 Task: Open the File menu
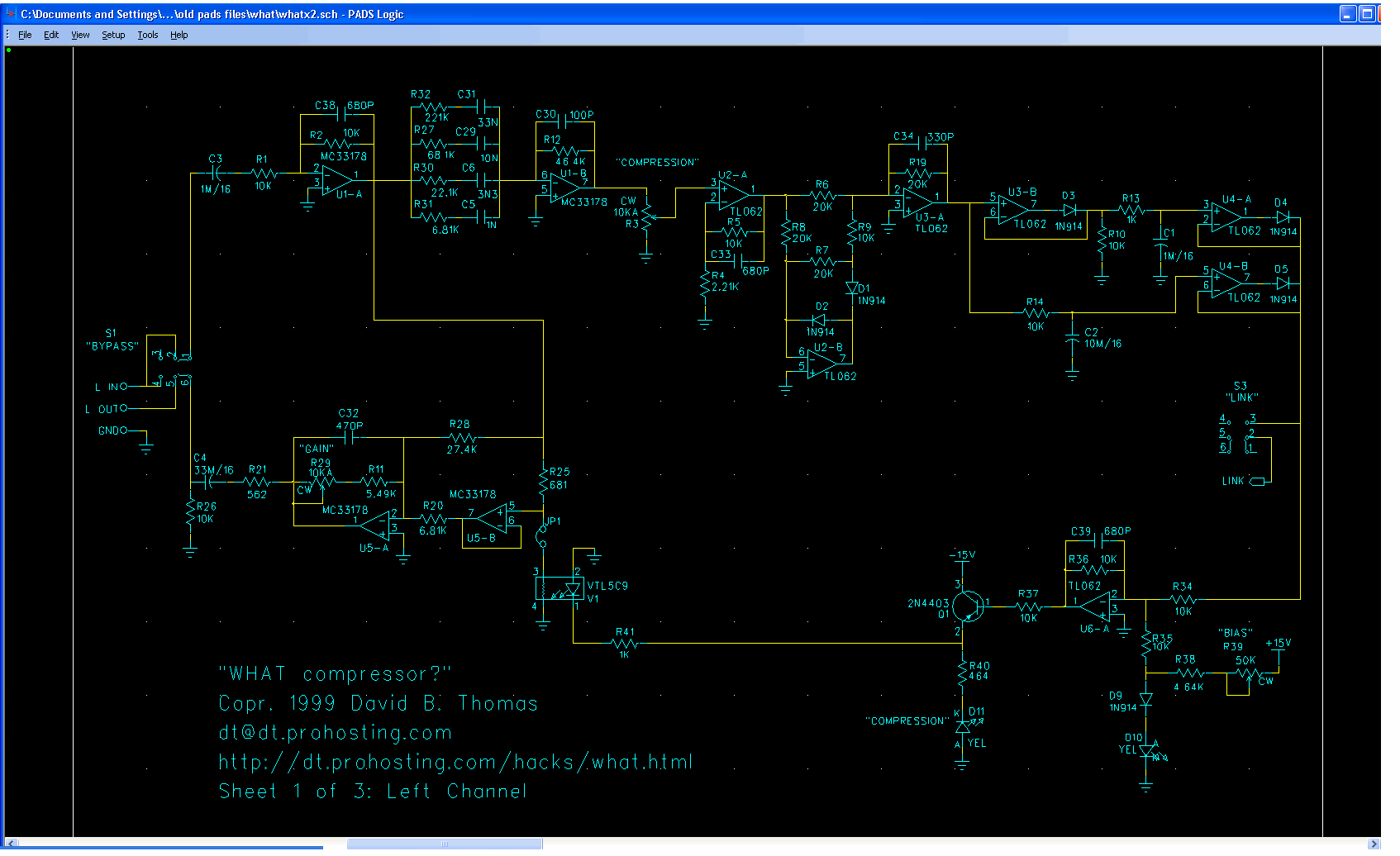(x=25, y=35)
